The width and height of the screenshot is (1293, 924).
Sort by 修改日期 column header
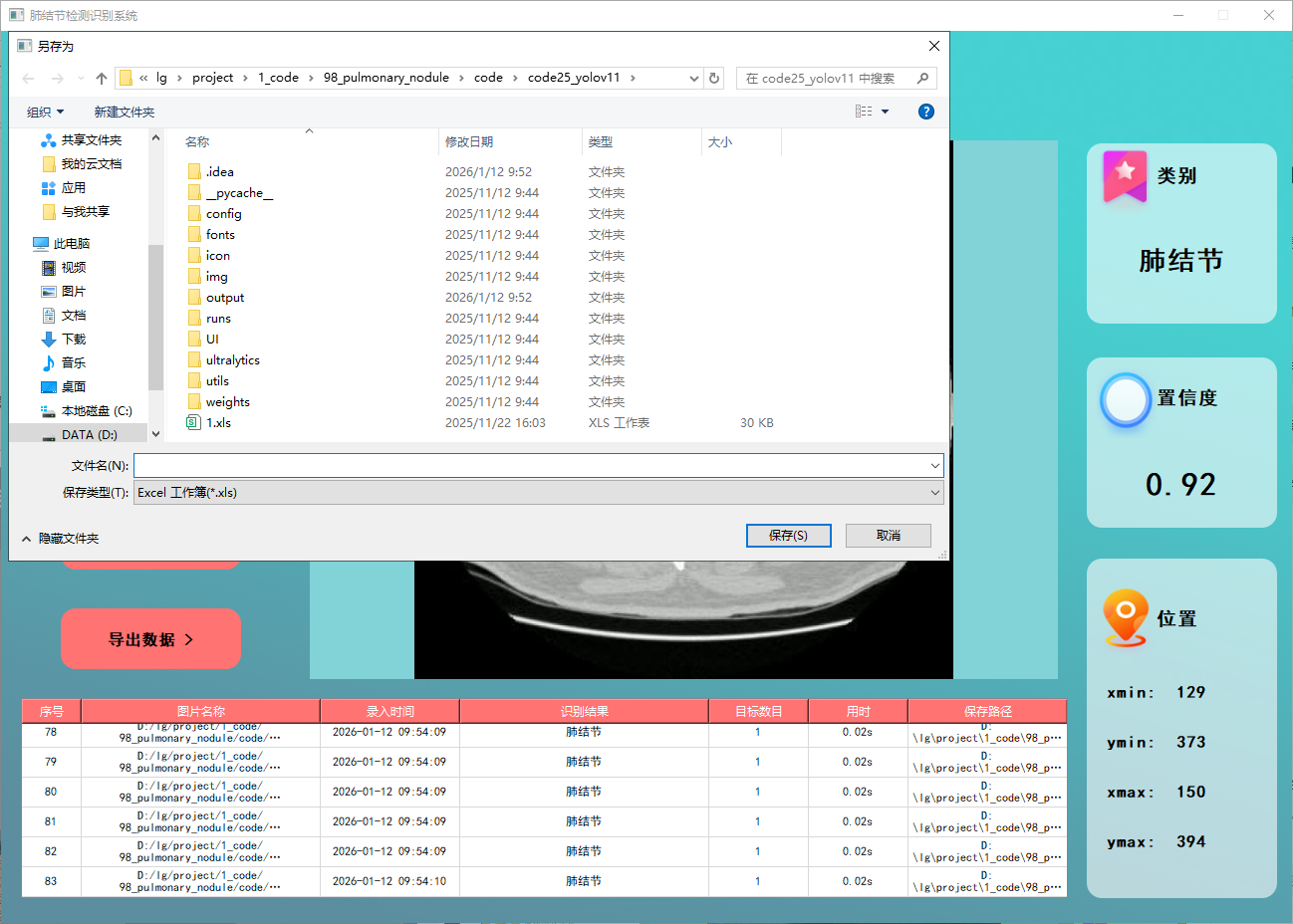(x=510, y=142)
